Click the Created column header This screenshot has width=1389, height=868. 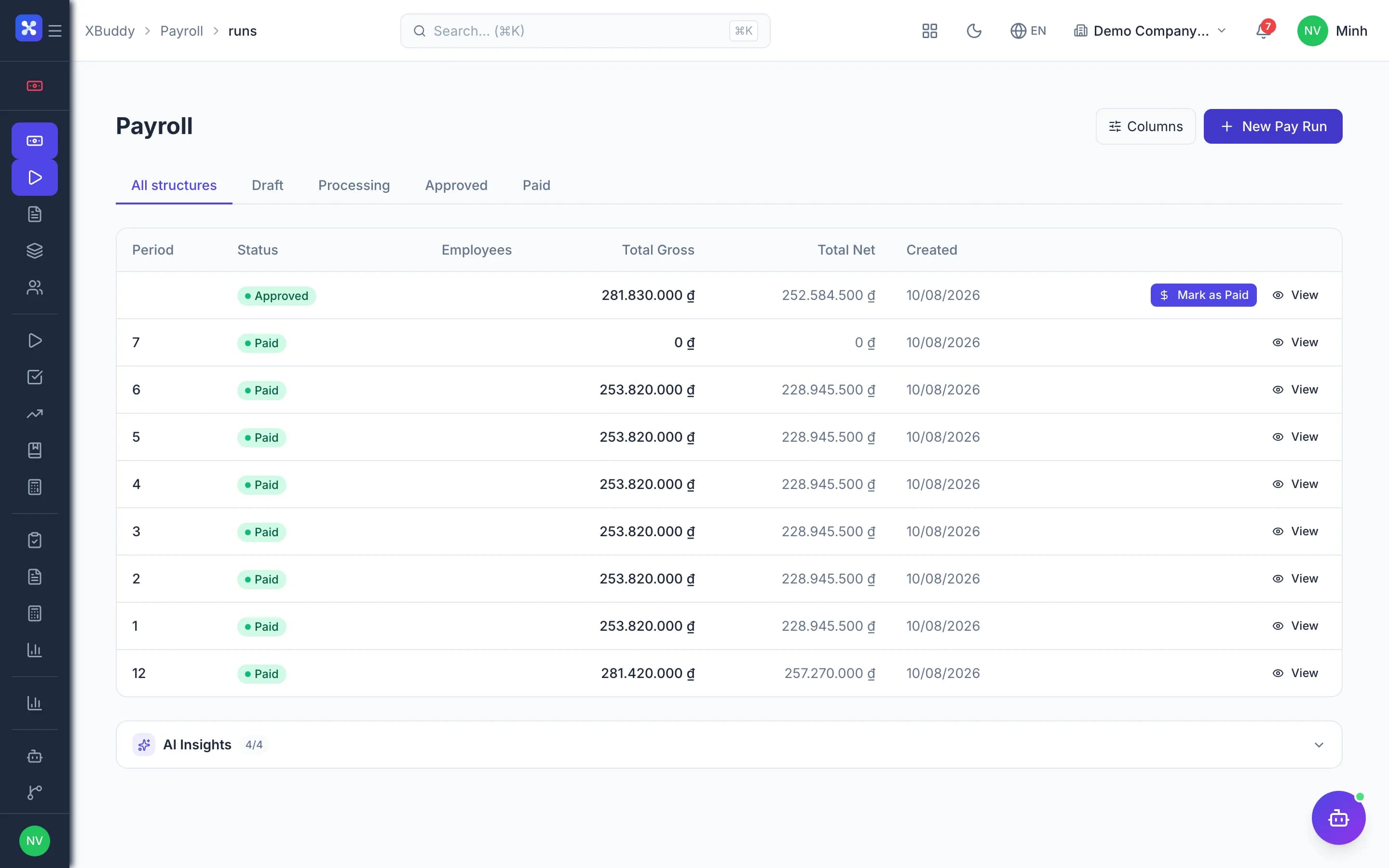pos(932,250)
